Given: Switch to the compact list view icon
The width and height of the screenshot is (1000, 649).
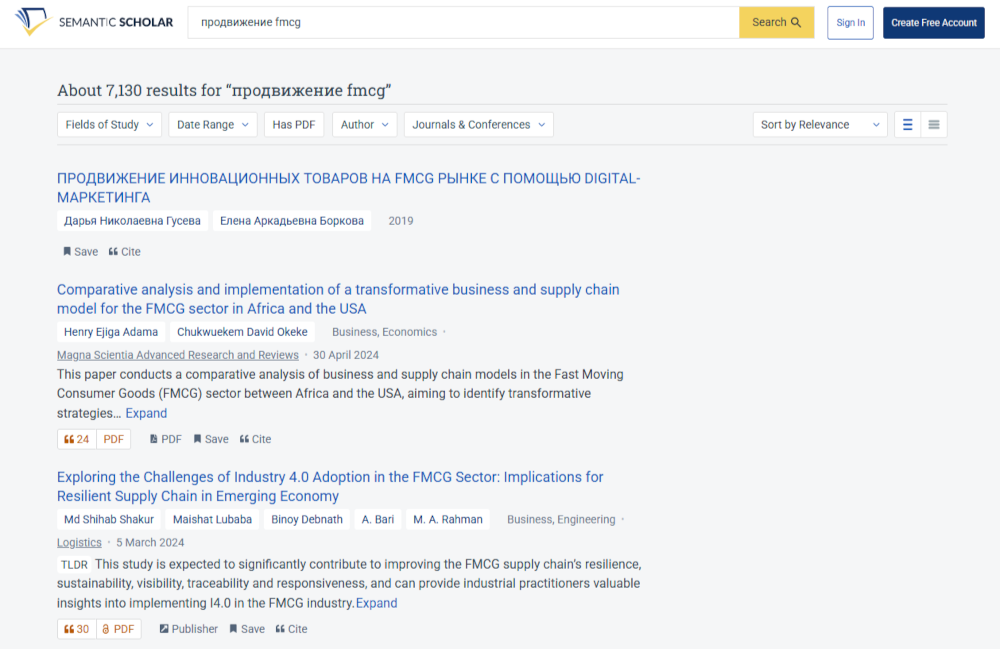Looking at the screenshot, I should coord(934,125).
